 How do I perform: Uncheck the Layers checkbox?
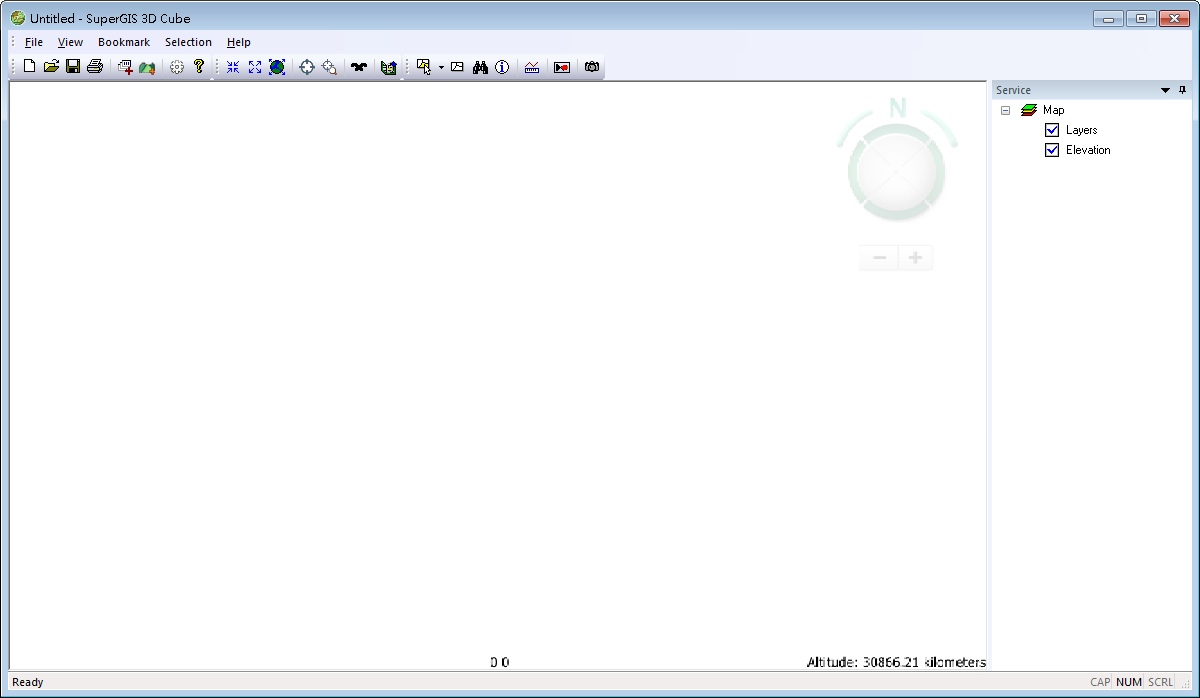pyautogui.click(x=1052, y=130)
